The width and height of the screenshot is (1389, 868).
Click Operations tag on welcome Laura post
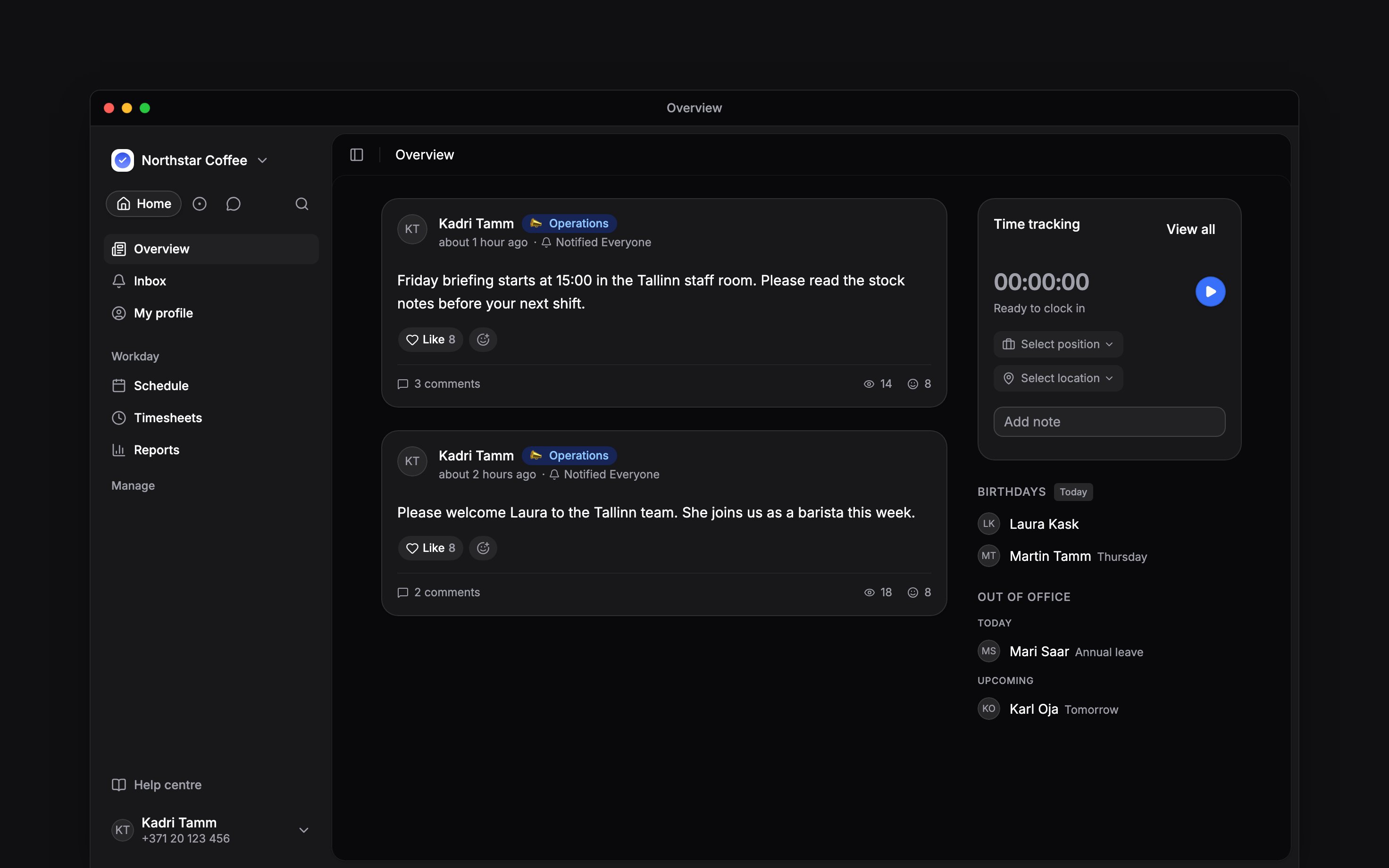(569, 455)
